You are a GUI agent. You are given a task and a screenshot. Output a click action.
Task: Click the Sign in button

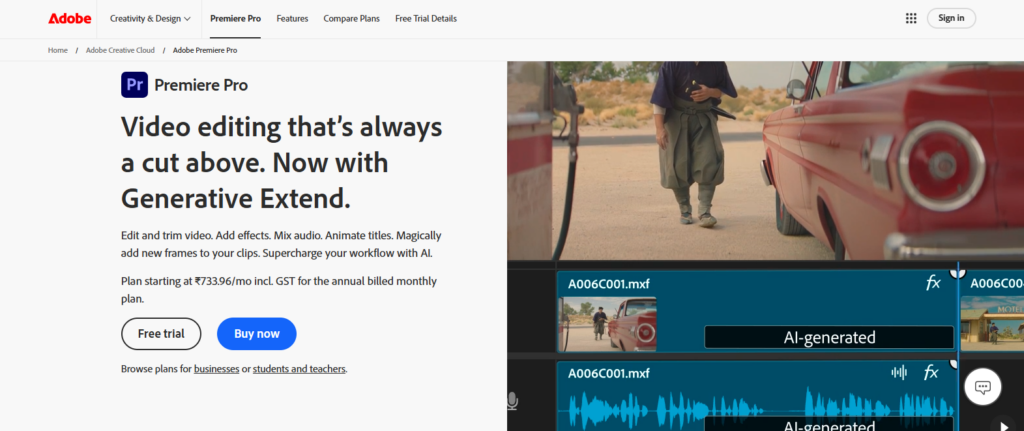[x=951, y=18]
